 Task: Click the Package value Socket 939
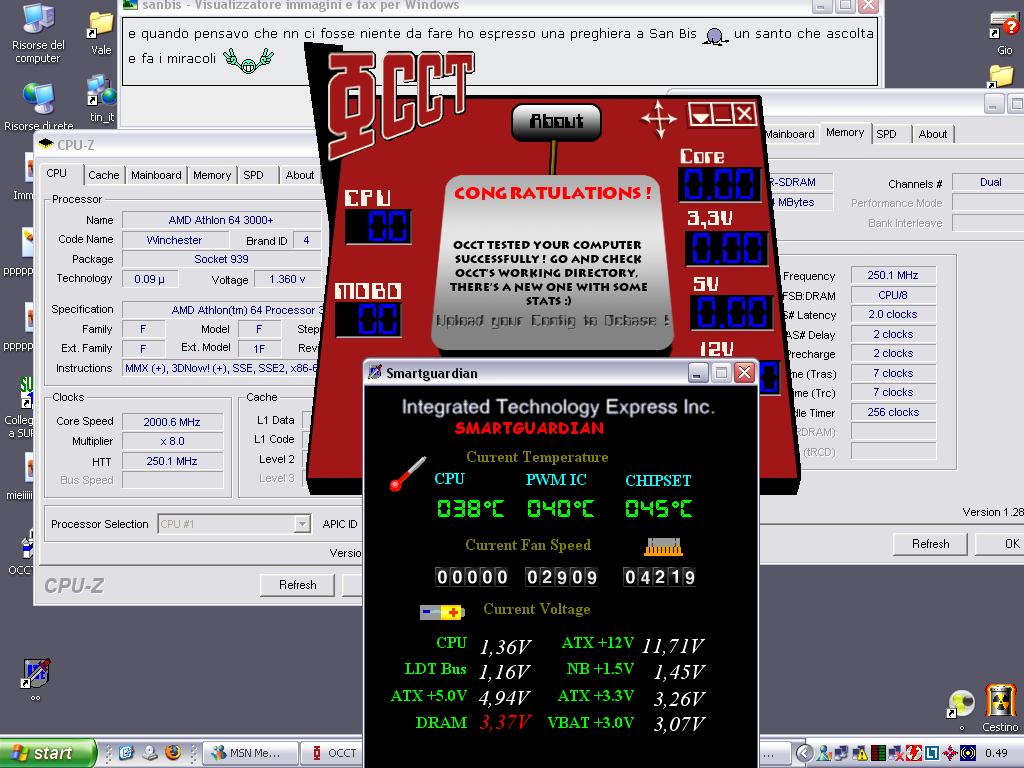tap(221, 259)
